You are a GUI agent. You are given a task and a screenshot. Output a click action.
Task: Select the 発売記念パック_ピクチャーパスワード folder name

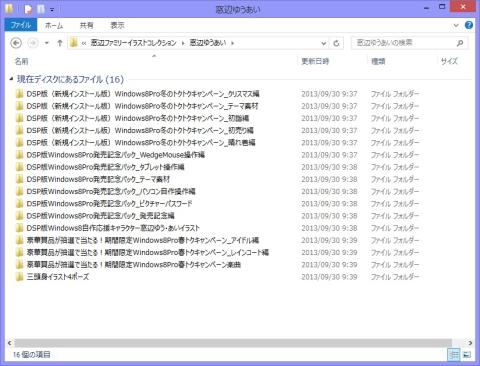pyautogui.click(x=109, y=203)
